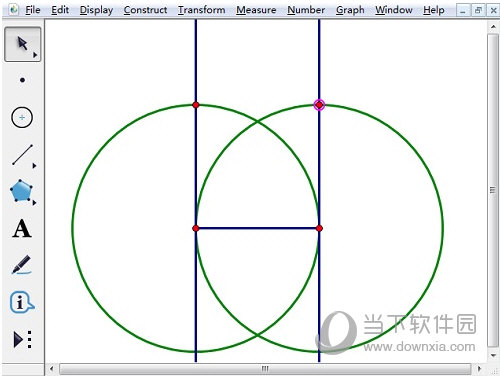Image resolution: width=500 pixels, height=376 pixels.
Task: Select the horizontal segment between the centers
Action: click(257, 228)
